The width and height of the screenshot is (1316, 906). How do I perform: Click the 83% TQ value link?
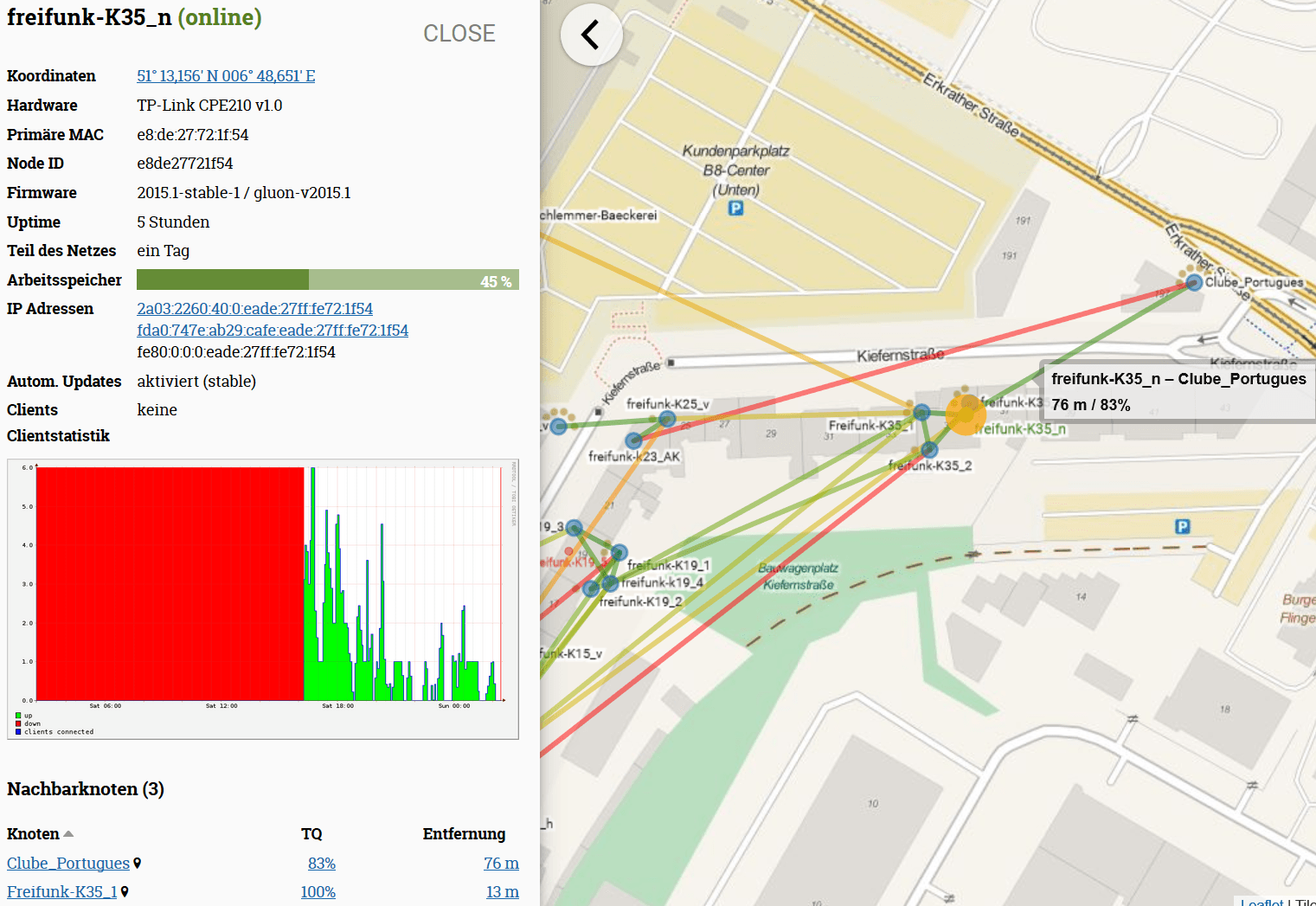(x=322, y=864)
